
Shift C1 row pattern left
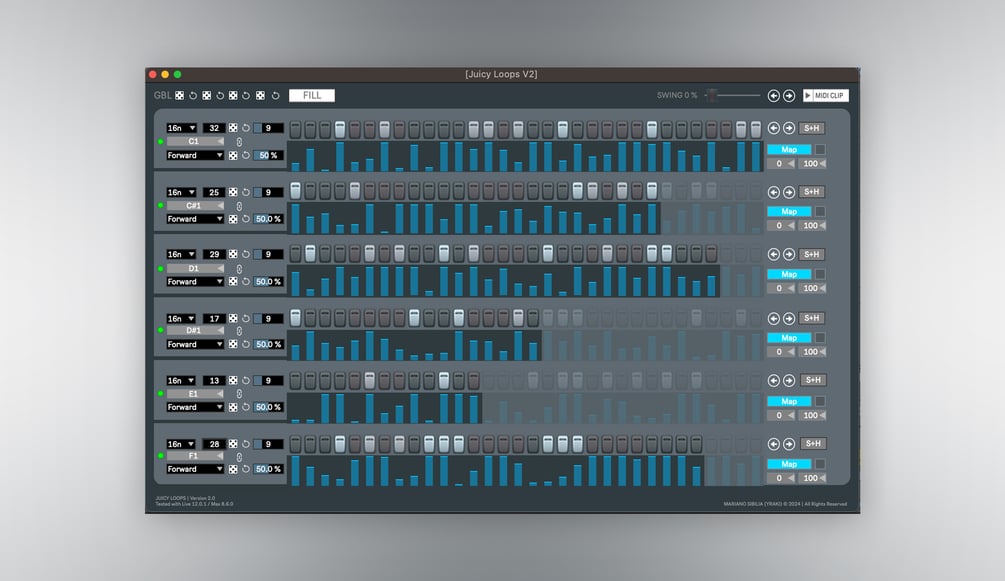(x=774, y=128)
